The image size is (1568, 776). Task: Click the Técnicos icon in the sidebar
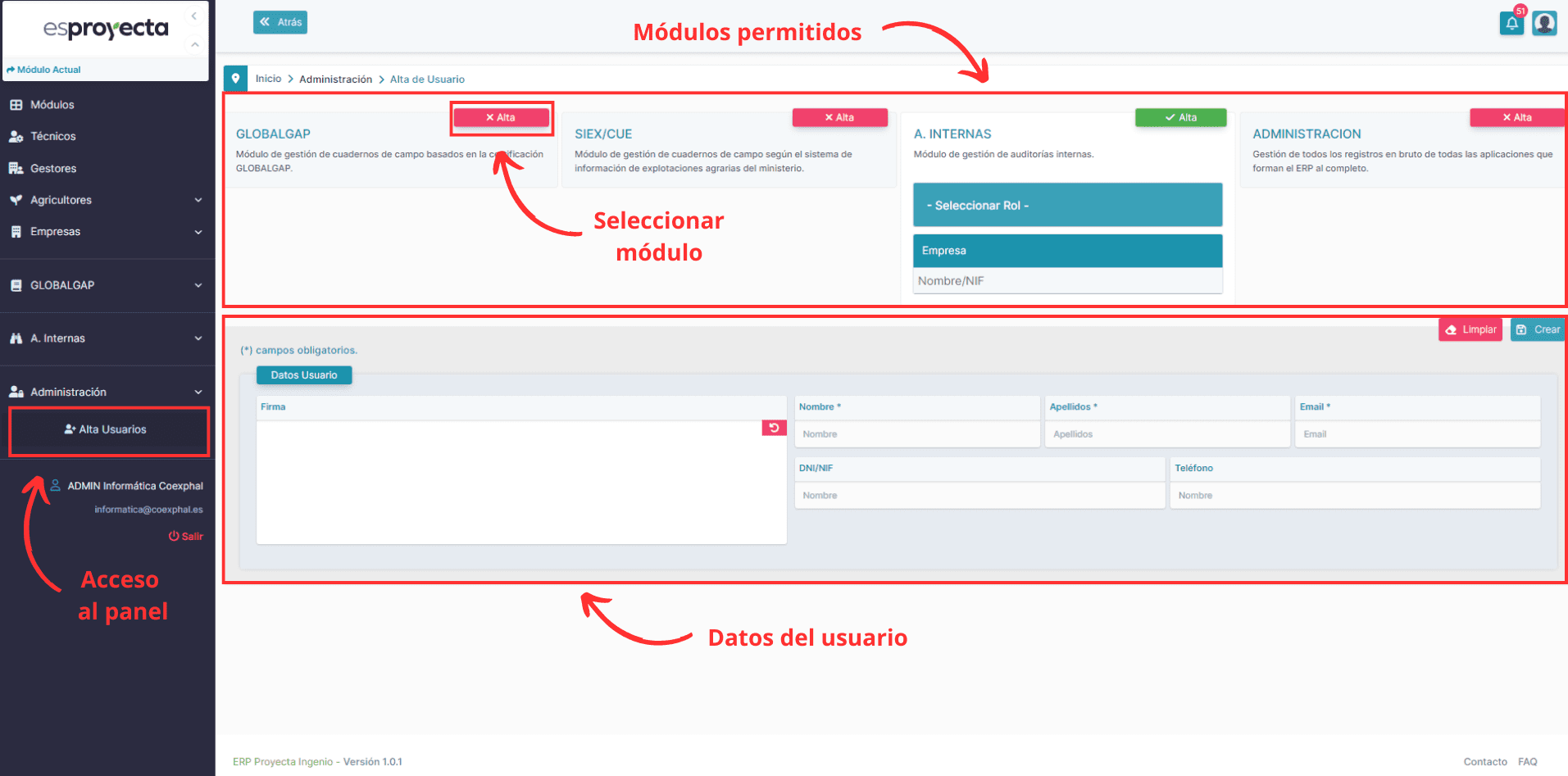point(18,136)
